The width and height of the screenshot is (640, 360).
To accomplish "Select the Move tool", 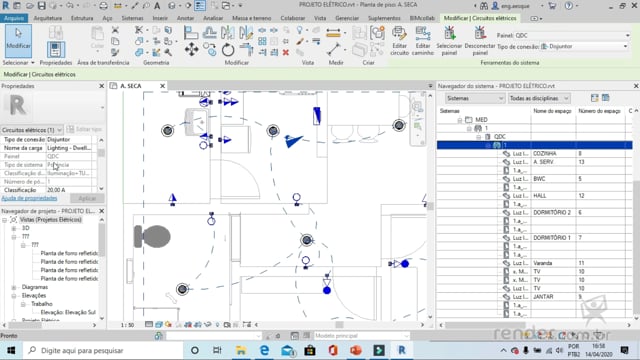I will [x=191, y=50].
